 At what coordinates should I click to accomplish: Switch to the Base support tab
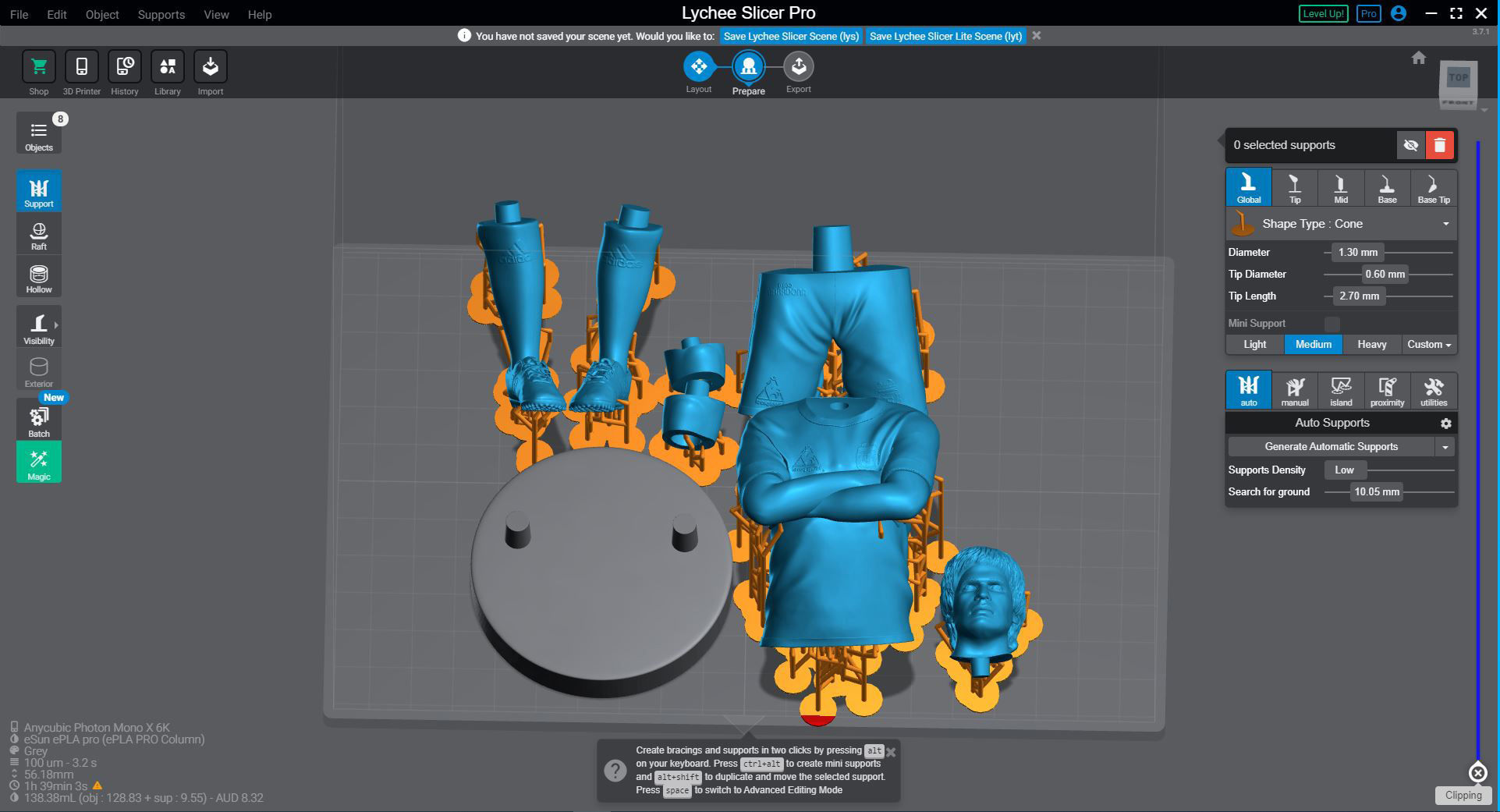pyautogui.click(x=1387, y=188)
